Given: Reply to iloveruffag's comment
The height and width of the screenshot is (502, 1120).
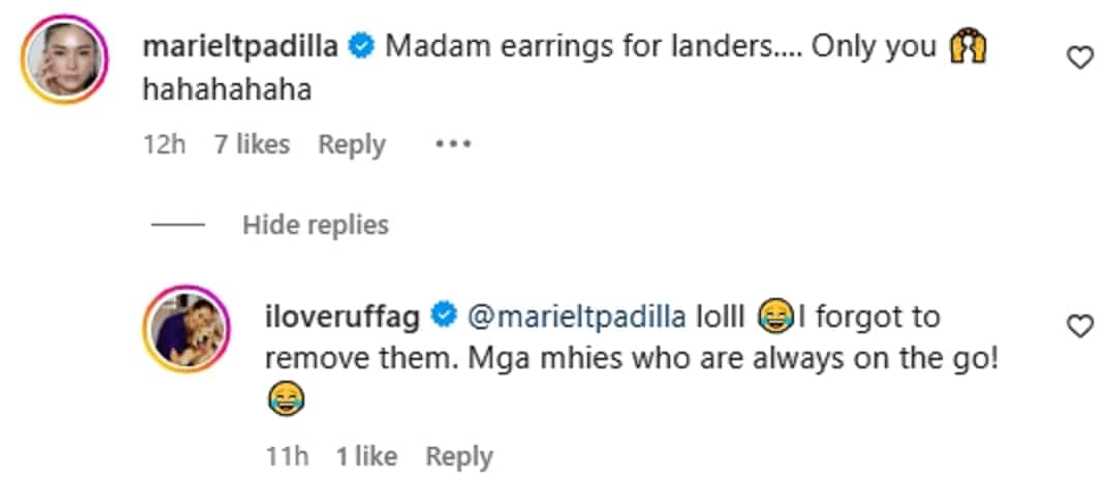Looking at the screenshot, I should click(459, 457).
